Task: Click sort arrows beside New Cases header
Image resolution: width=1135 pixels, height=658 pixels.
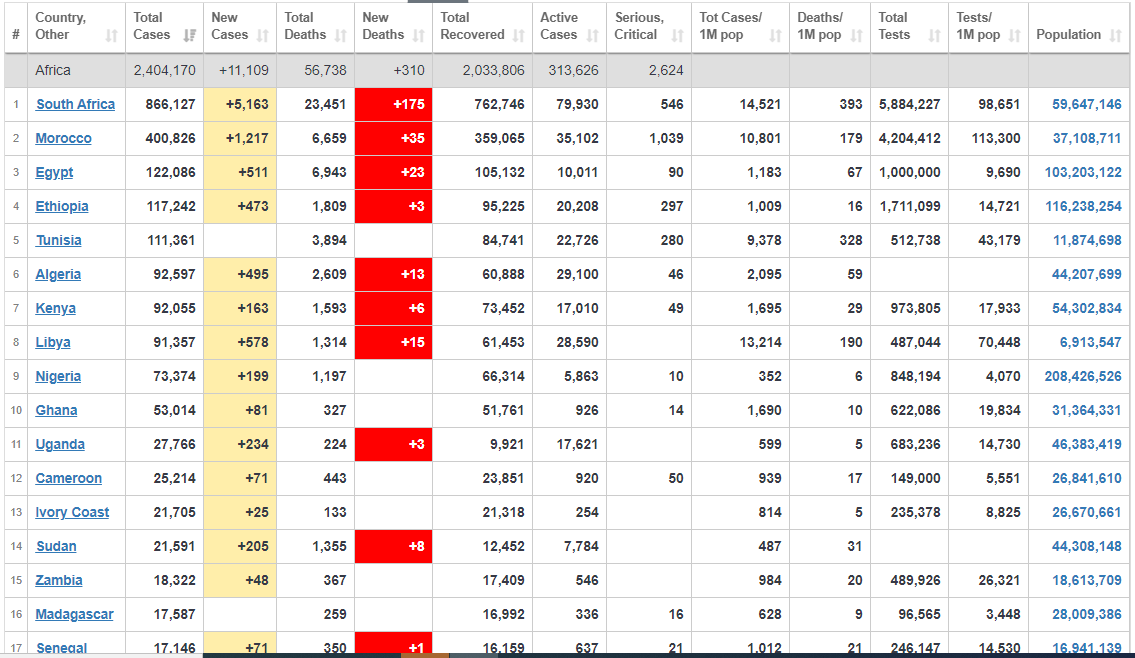Action: 262,35
